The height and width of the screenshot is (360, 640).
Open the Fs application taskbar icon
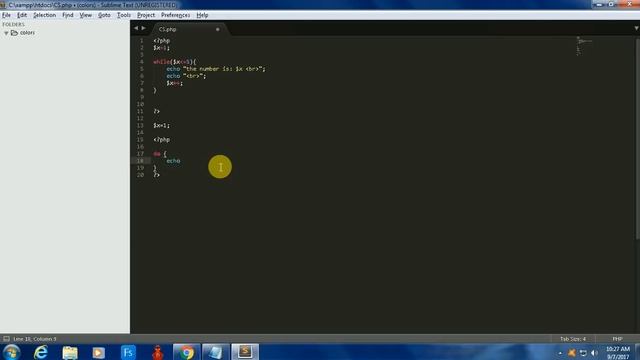click(128, 352)
